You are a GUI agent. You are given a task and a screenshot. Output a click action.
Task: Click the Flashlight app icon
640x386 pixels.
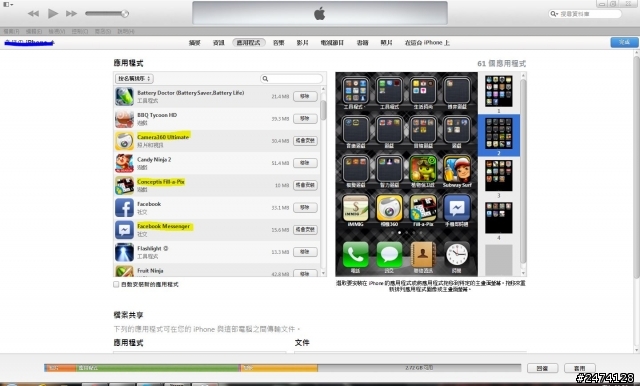click(x=124, y=252)
